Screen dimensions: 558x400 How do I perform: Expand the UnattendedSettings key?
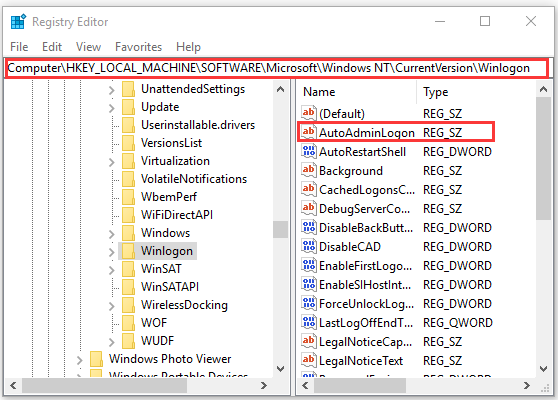pos(112,90)
